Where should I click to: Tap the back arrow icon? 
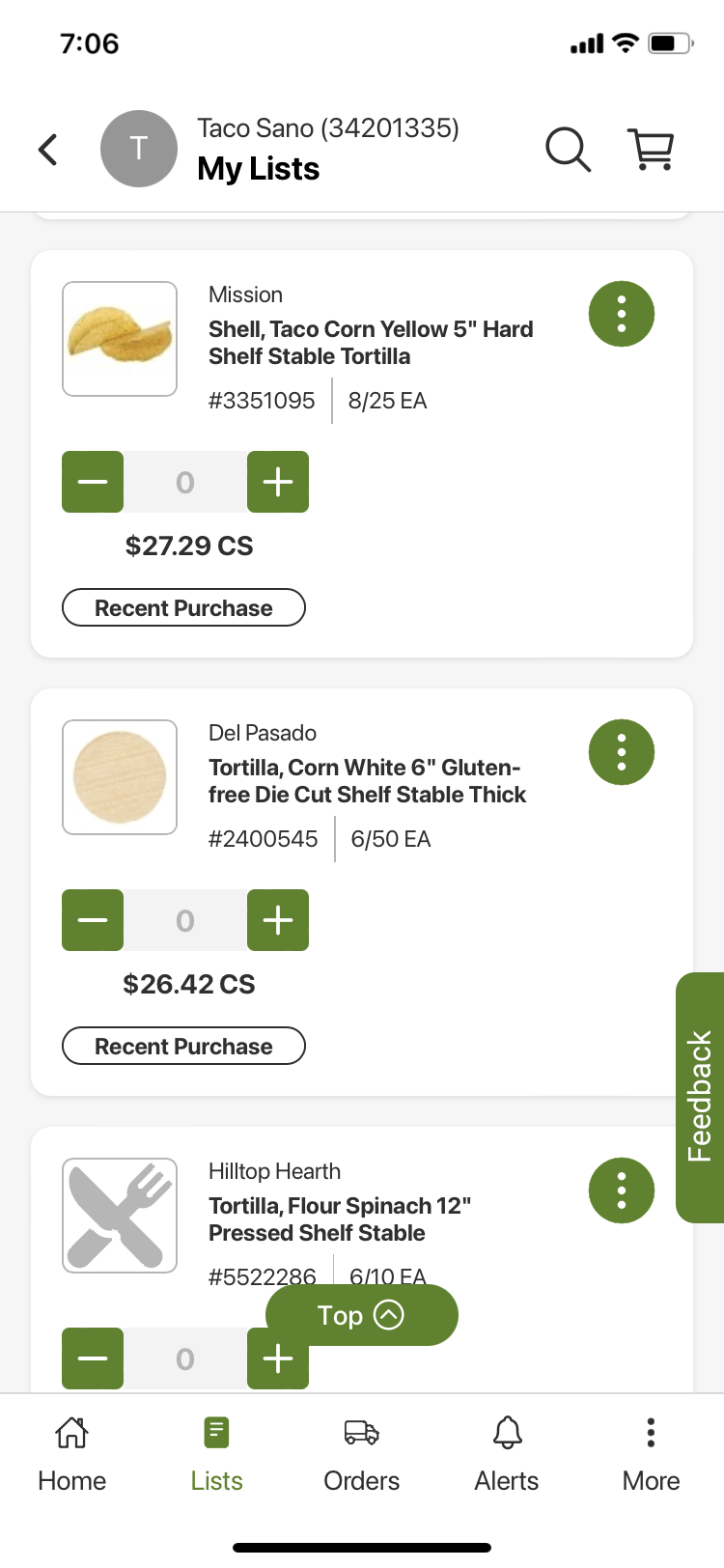(x=48, y=150)
